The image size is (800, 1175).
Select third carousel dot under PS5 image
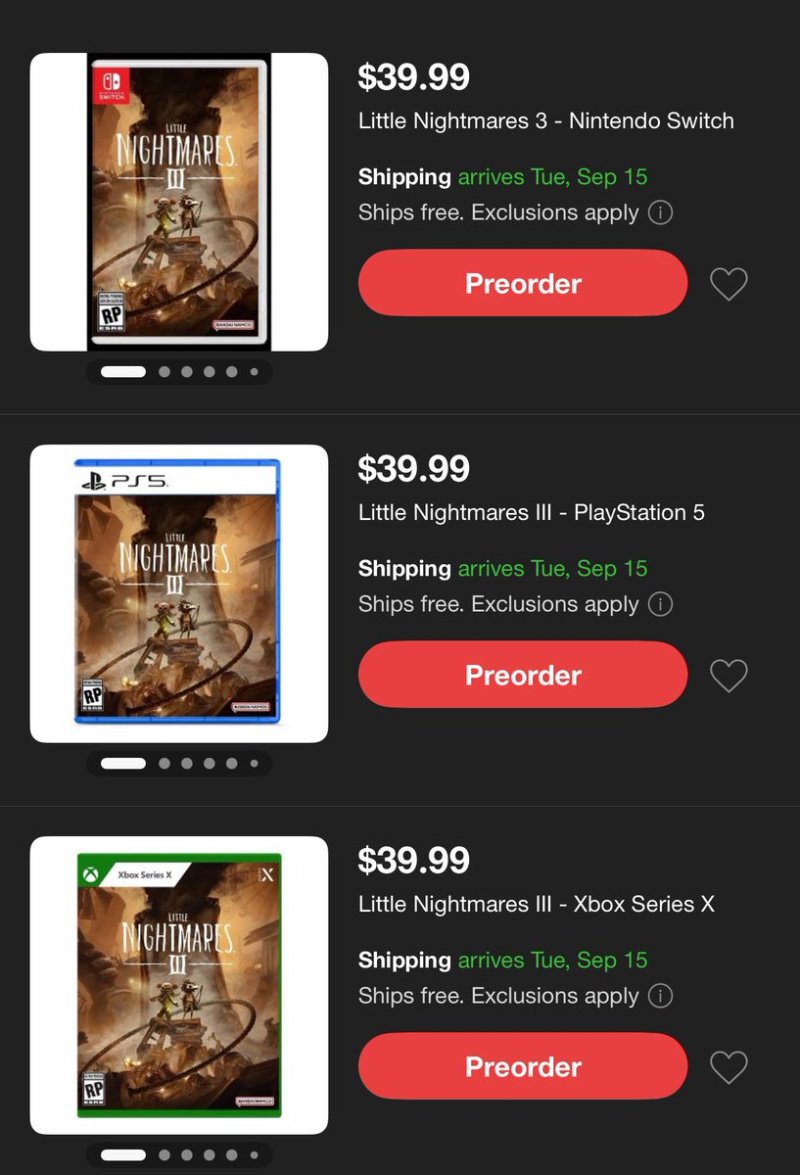pos(187,764)
